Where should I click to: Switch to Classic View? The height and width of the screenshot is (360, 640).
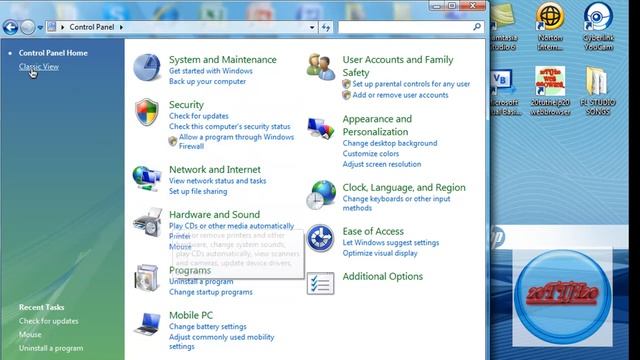point(39,67)
